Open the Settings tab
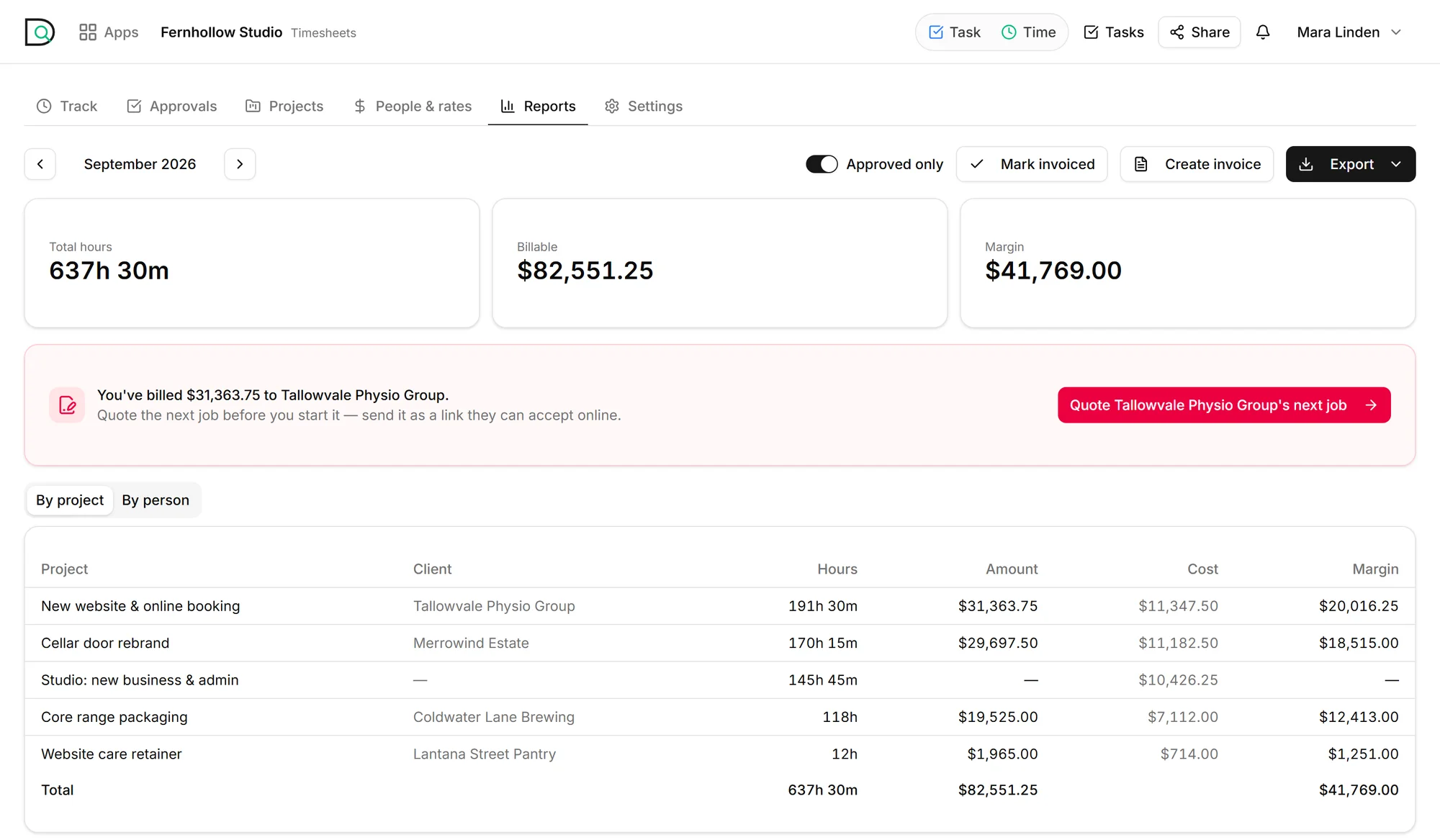1440x840 pixels. pos(644,107)
